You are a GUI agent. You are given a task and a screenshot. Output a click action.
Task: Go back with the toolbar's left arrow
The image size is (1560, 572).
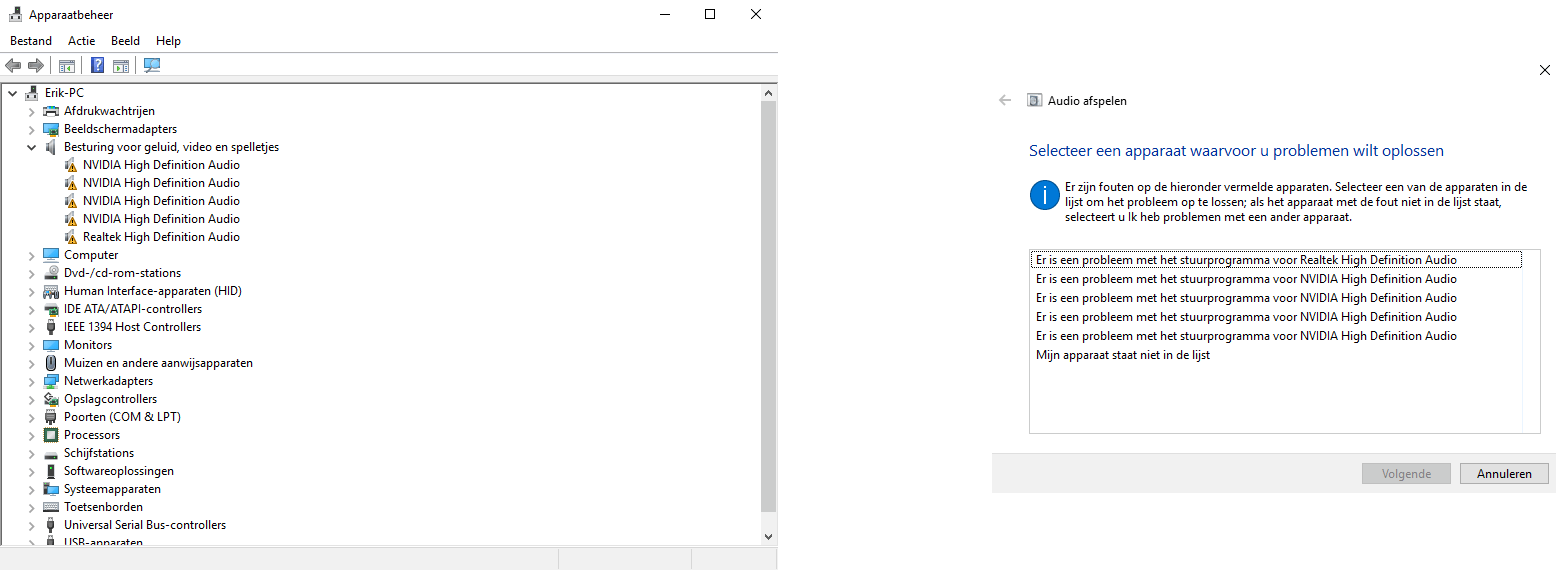pyautogui.click(x=13, y=66)
